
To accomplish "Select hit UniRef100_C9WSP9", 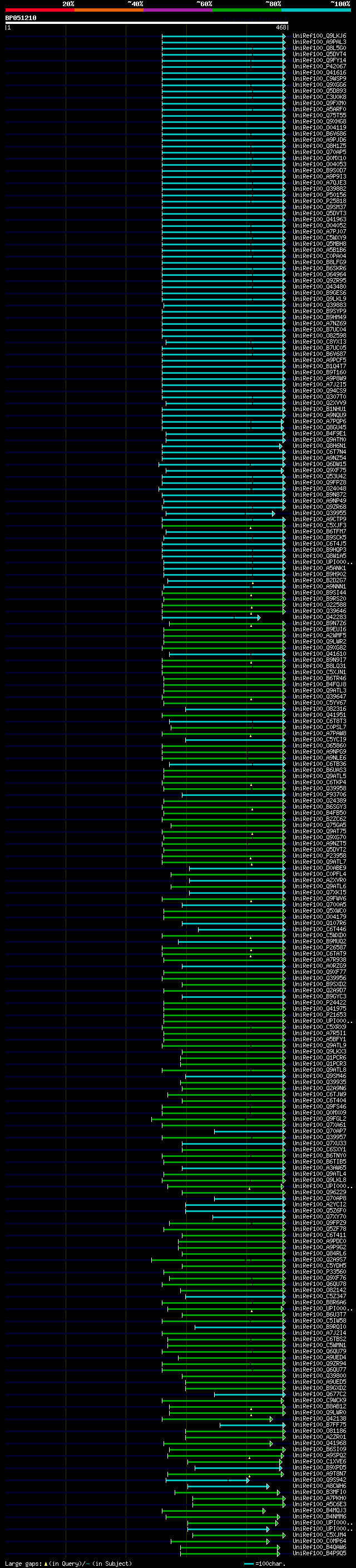I will tap(319, 78).
